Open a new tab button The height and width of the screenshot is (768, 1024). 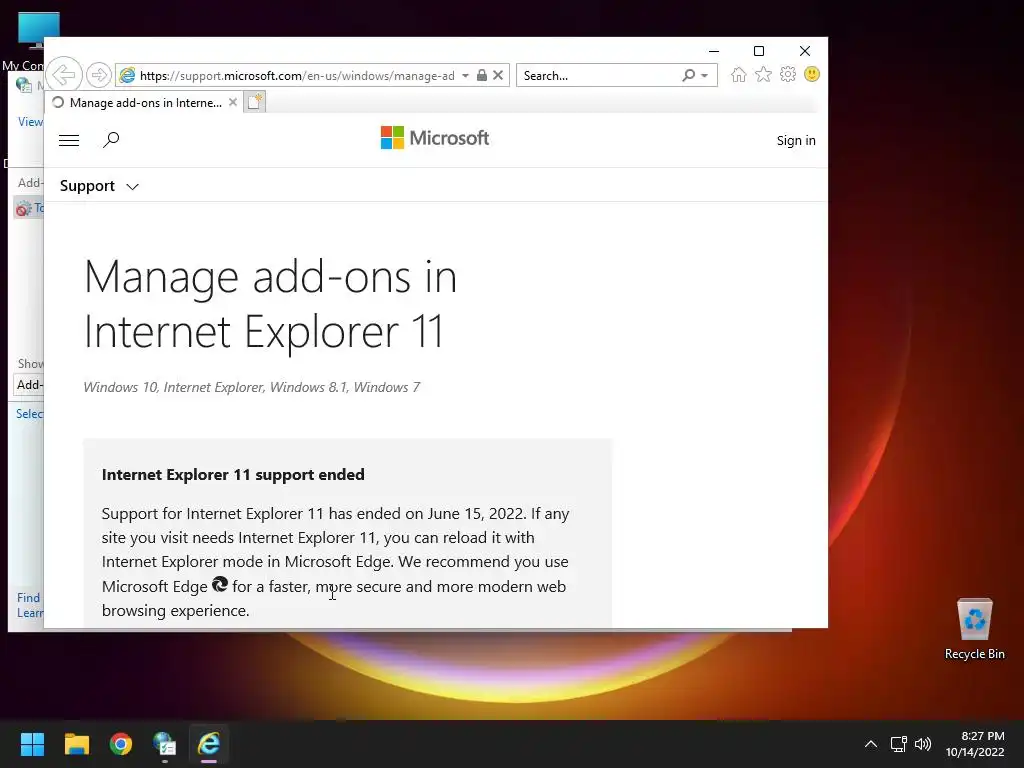255,102
